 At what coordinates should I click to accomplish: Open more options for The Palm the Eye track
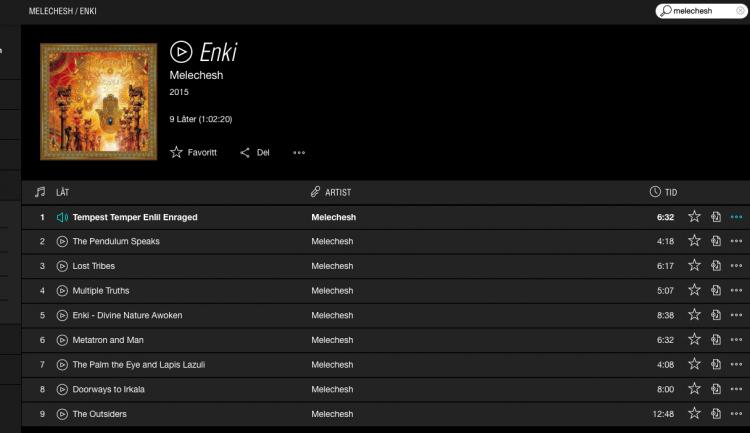(736, 365)
